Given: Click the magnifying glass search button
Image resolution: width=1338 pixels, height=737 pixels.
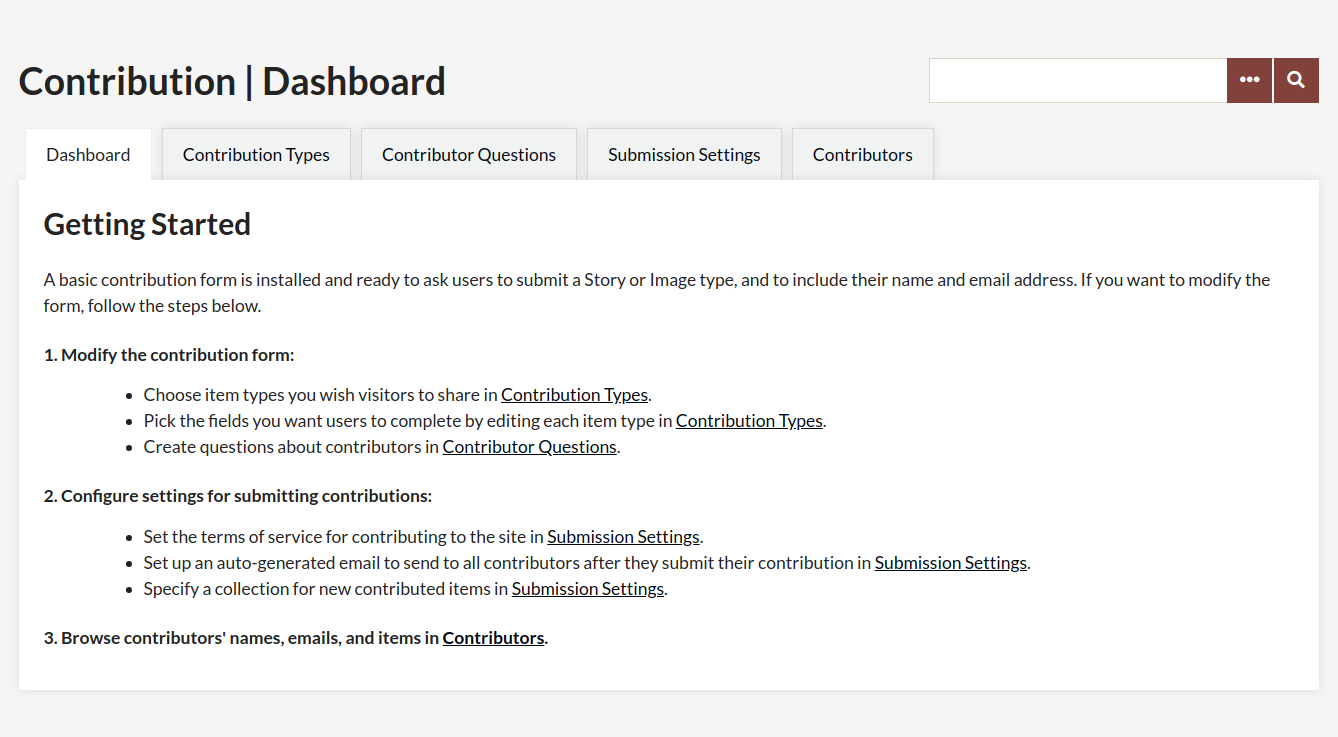Looking at the screenshot, I should click(1296, 80).
